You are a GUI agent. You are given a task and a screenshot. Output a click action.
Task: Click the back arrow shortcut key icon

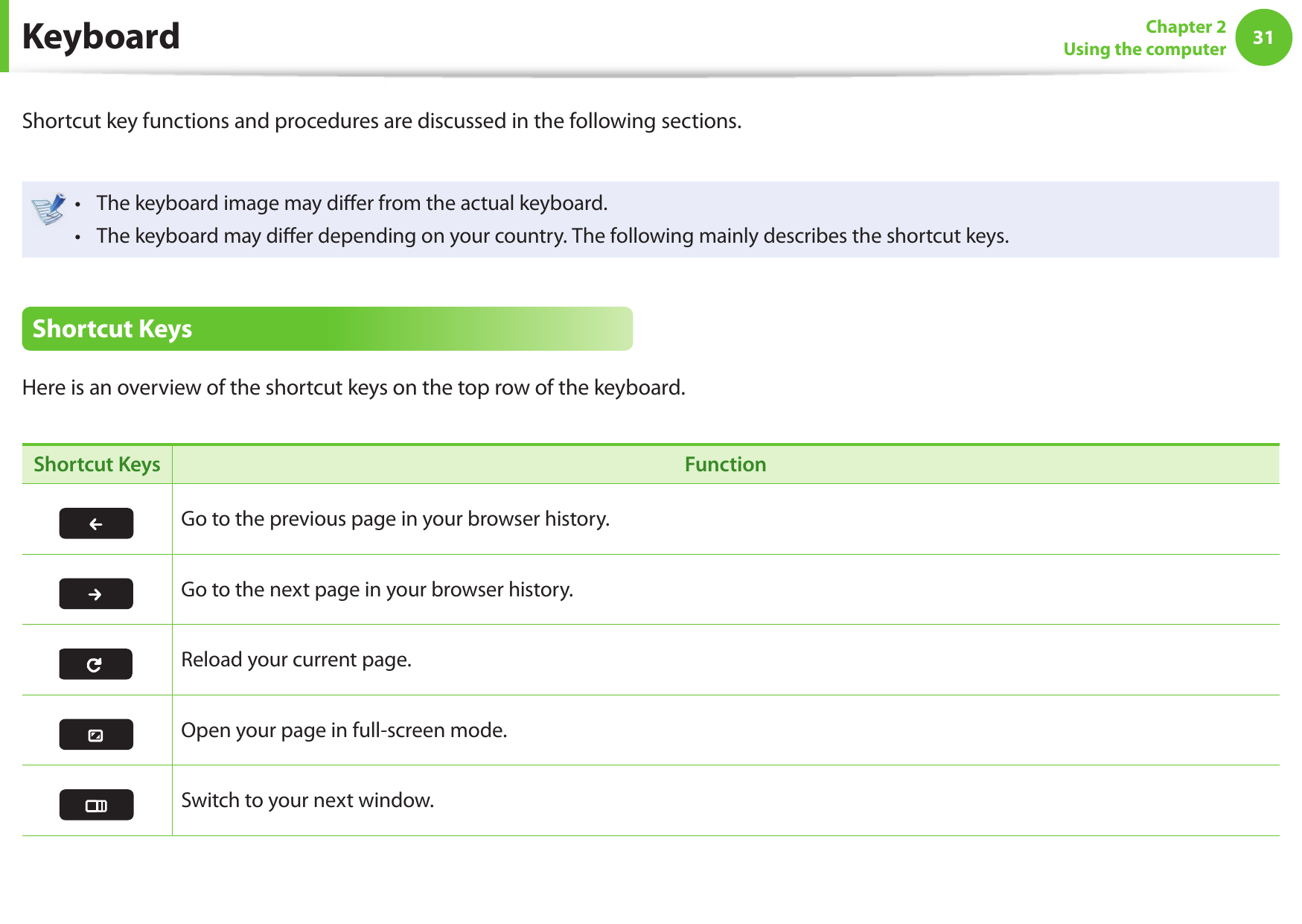click(x=96, y=523)
